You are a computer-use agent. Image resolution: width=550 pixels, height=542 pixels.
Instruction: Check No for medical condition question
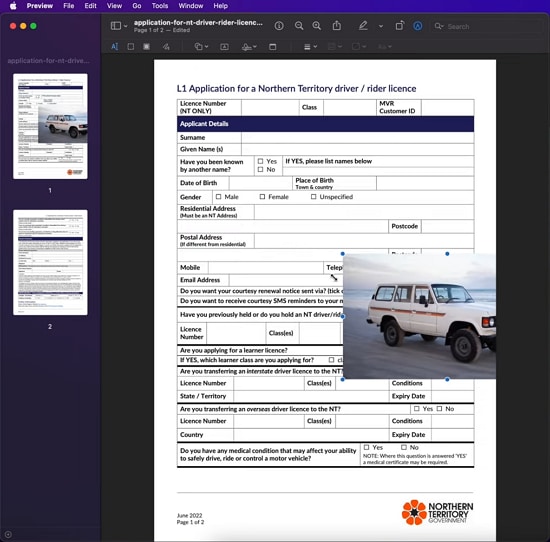404,447
